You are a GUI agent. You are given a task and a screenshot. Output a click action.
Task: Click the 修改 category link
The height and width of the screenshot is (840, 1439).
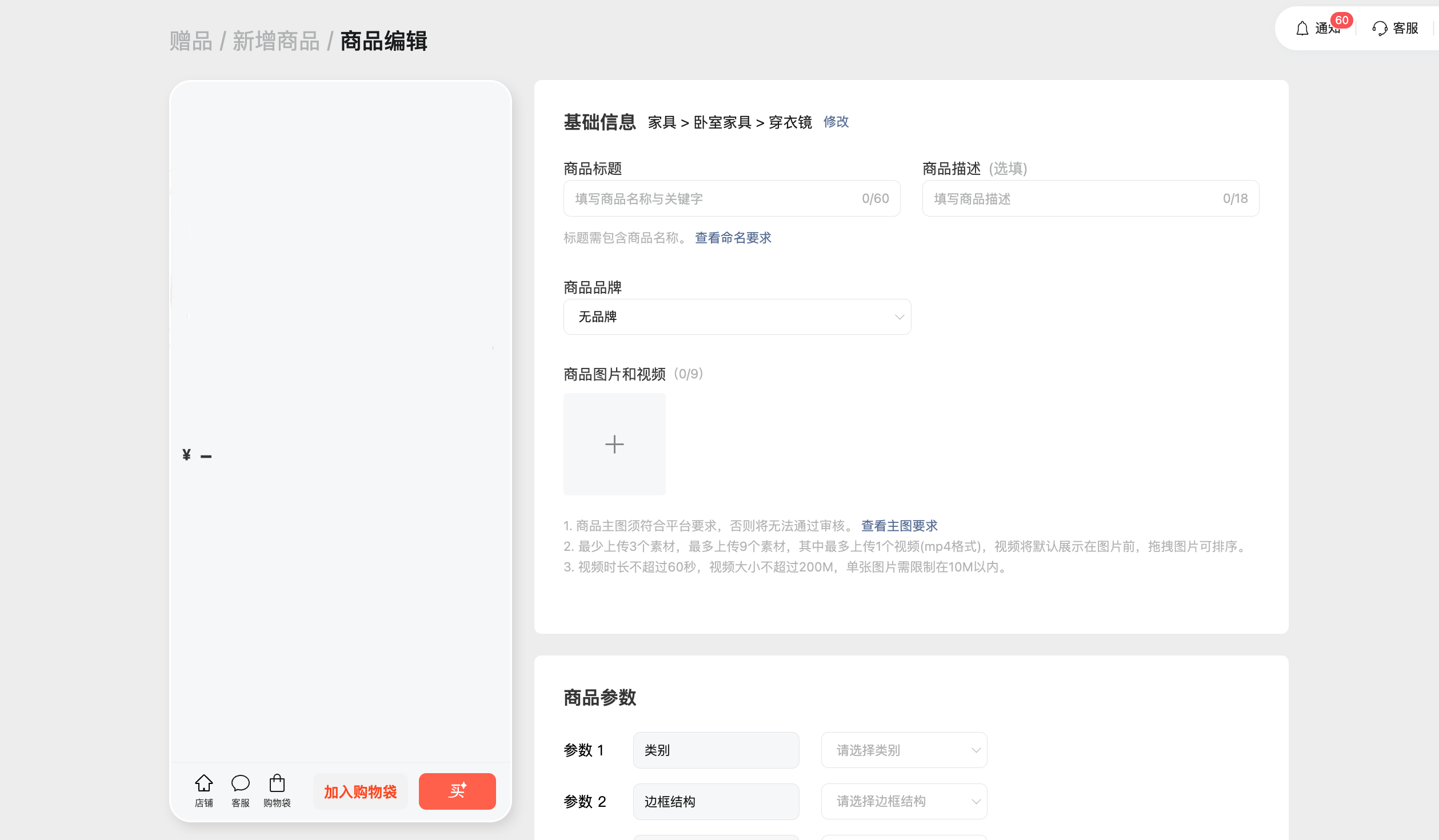tap(836, 122)
